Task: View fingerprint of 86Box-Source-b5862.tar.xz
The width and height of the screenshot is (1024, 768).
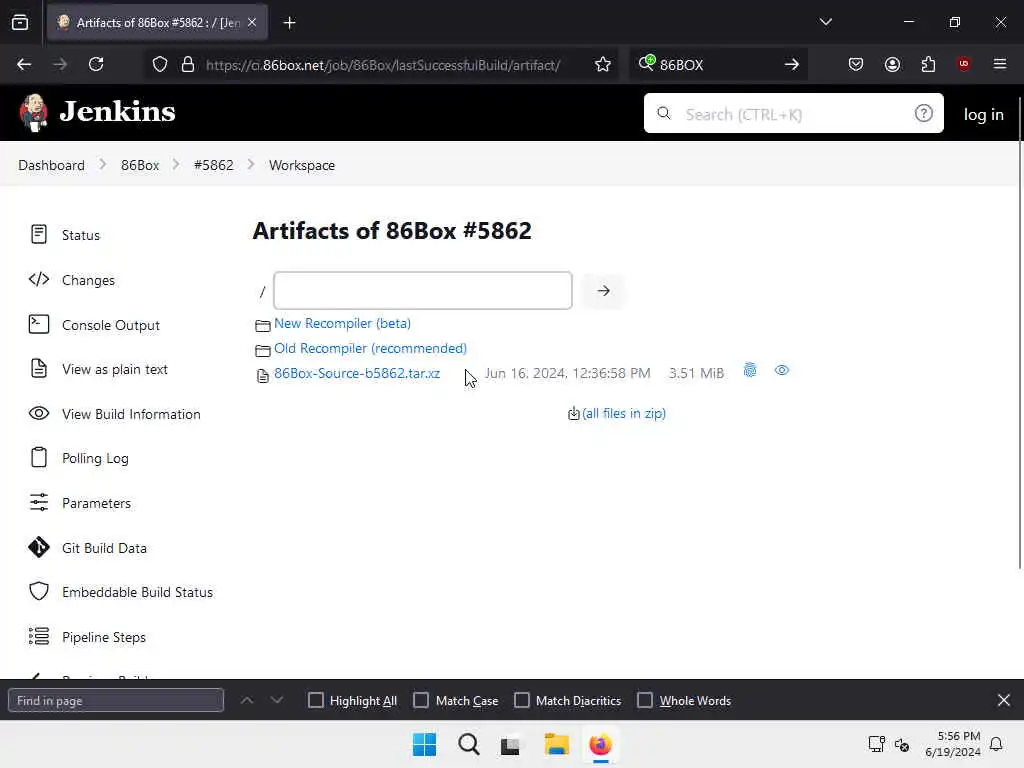Action: (750, 370)
